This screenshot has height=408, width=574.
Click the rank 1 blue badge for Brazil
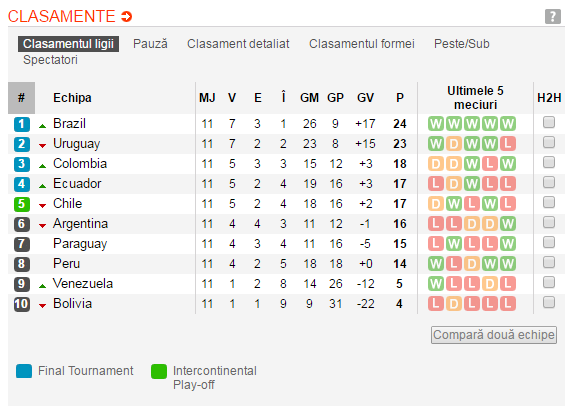click(22, 124)
